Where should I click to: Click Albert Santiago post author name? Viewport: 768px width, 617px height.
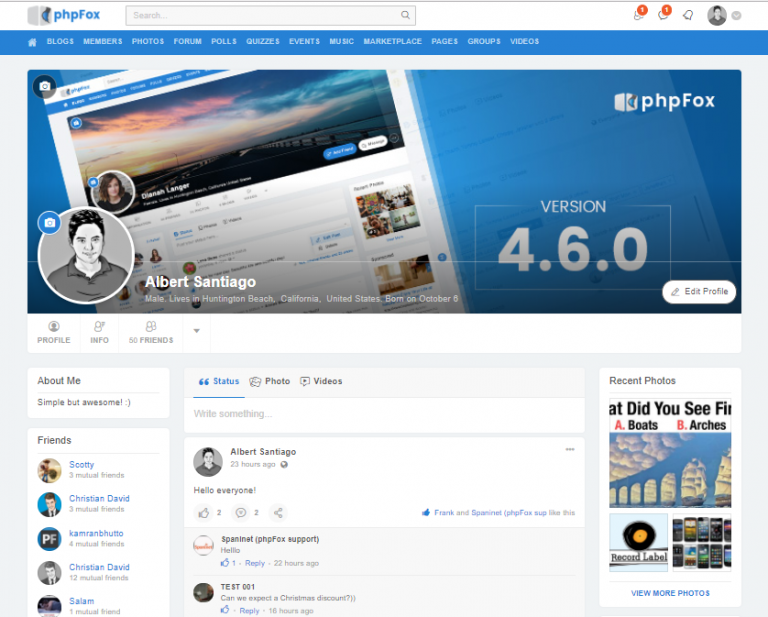pos(263,452)
